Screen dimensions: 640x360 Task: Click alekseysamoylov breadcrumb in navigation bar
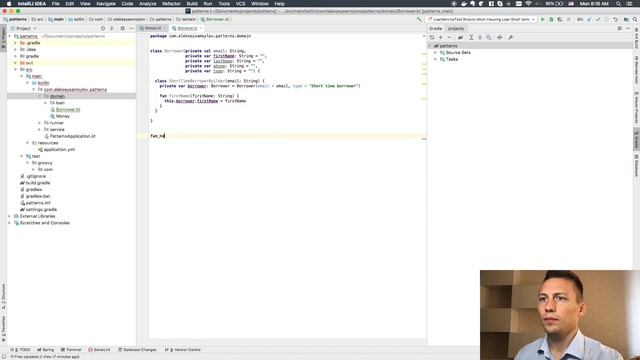(x=126, y=19)
